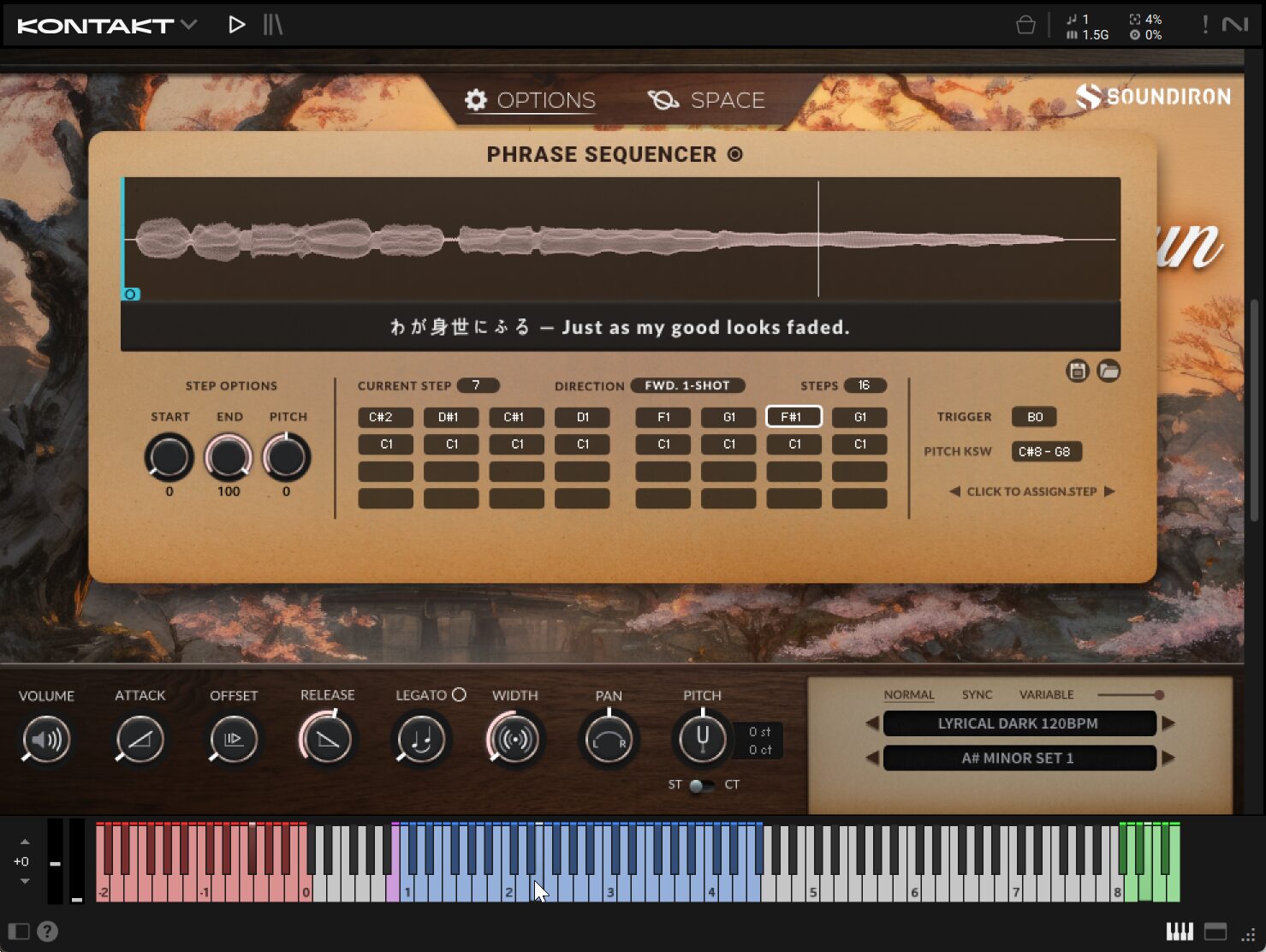Click the Volume knob speaker icon
The height and width of the screenshot is (952, 1266).
click(x=46, y=740)
